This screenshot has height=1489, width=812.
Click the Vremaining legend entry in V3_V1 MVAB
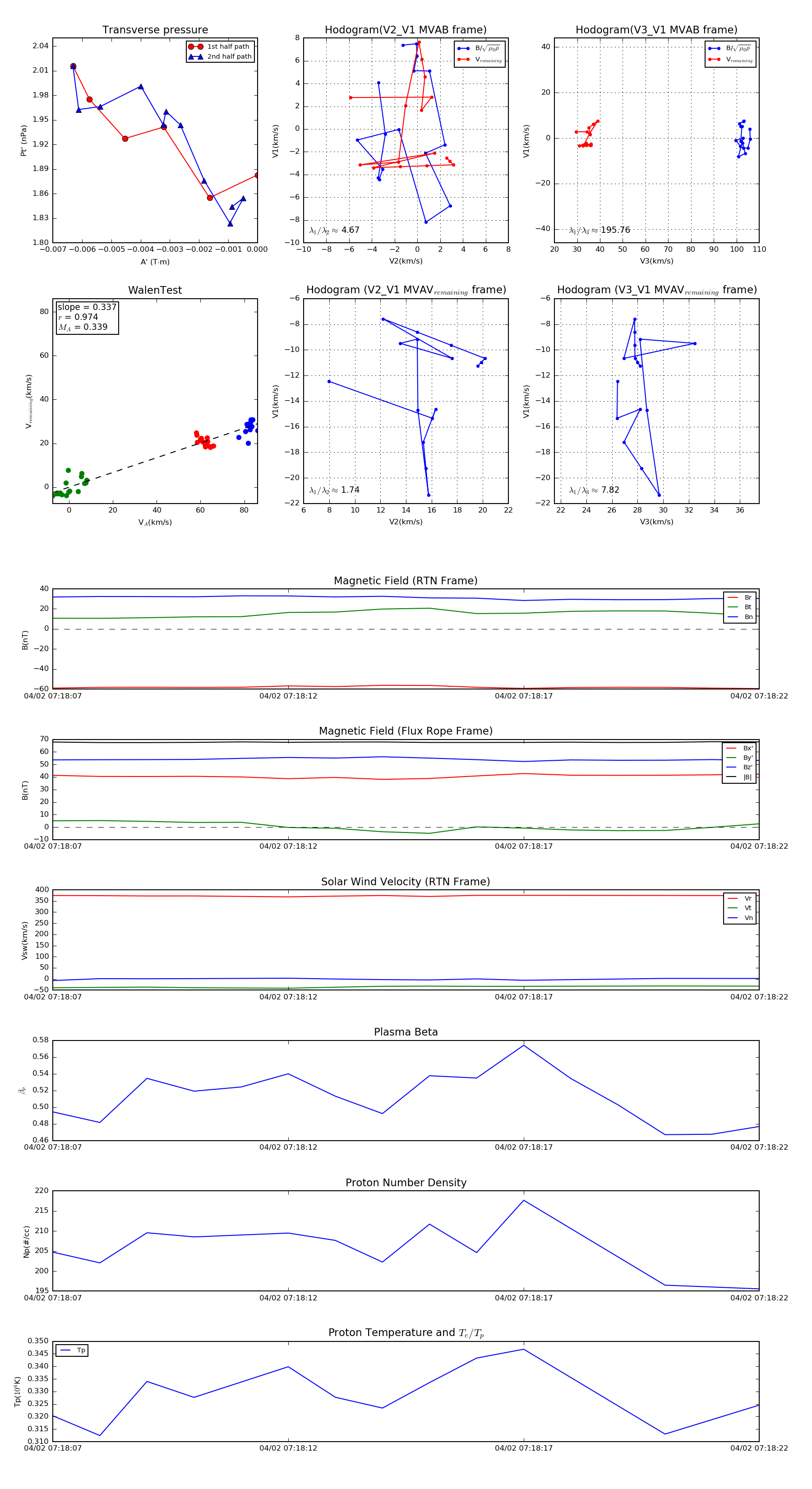click(x=730, y=60)
